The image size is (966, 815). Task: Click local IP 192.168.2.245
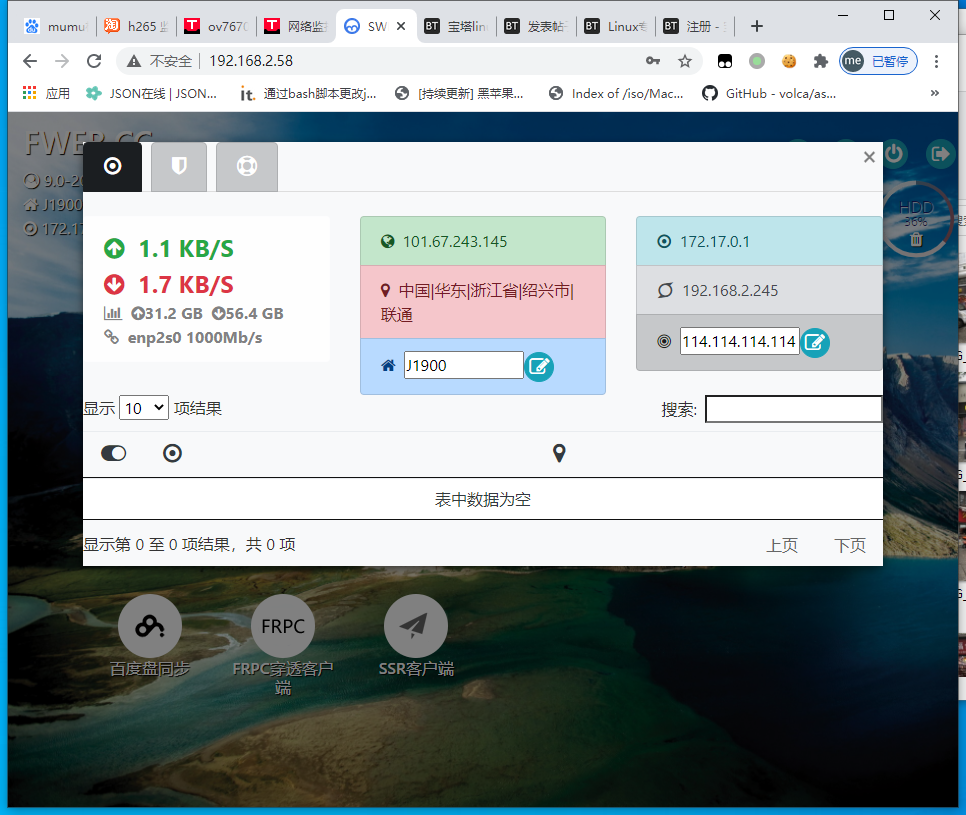coord(730,291)
